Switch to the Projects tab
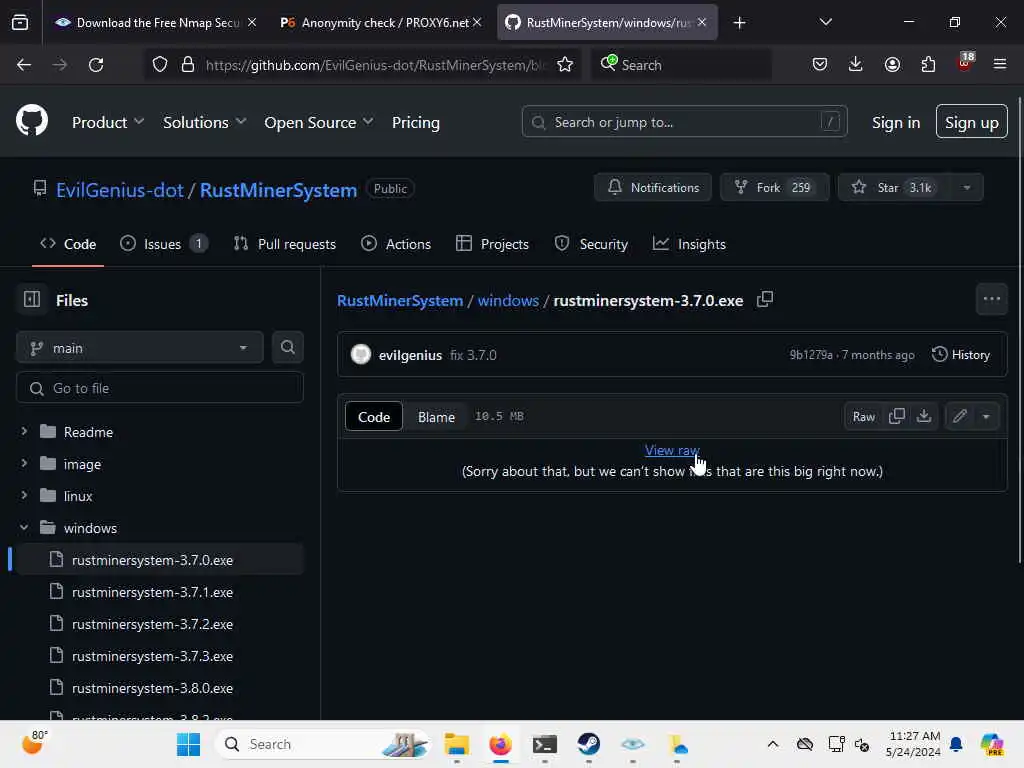The image size is (1024, 768). coord(492,244)
